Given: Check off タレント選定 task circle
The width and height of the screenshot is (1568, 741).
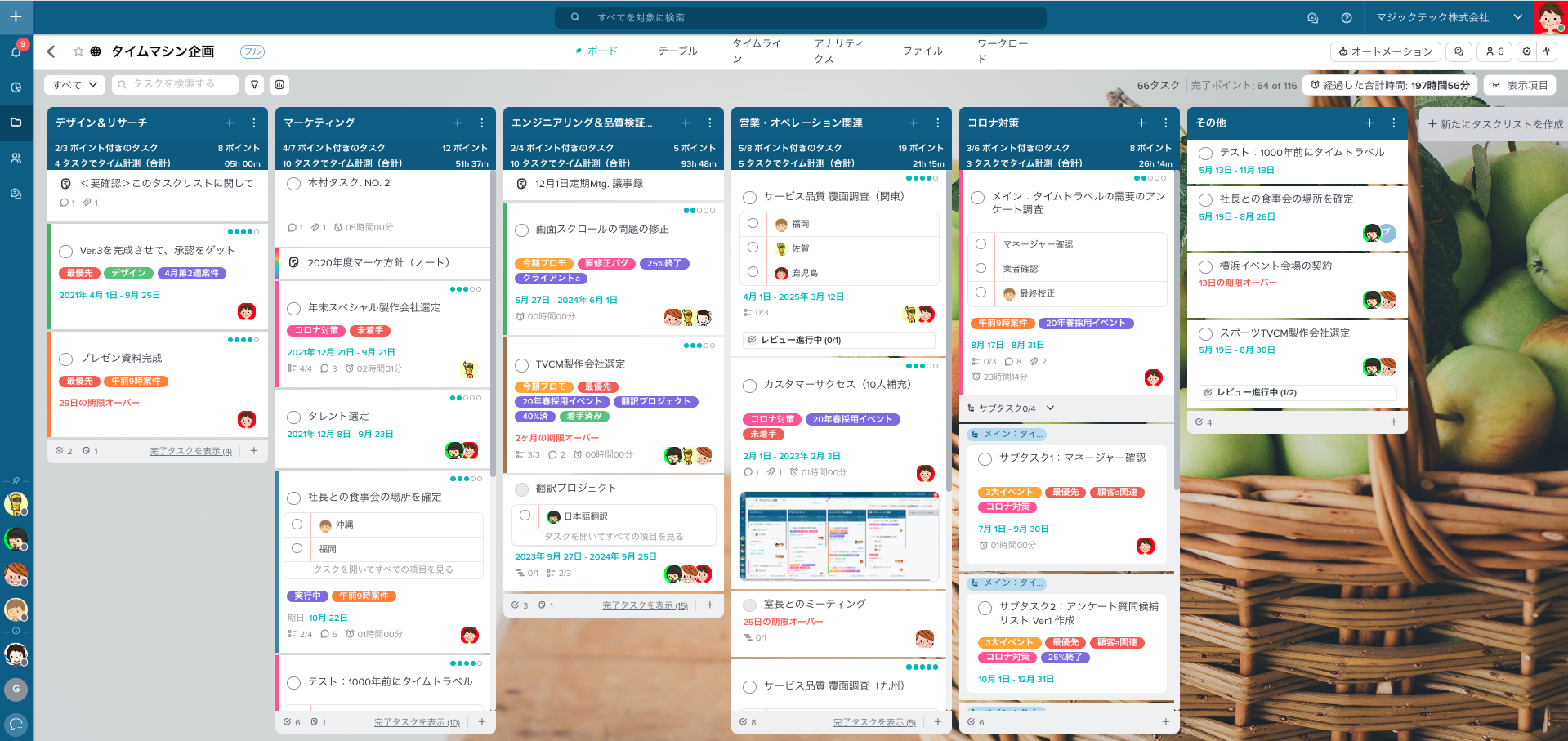Looking at the screenshot, I should pyautogui.click(x=294, y=417).
